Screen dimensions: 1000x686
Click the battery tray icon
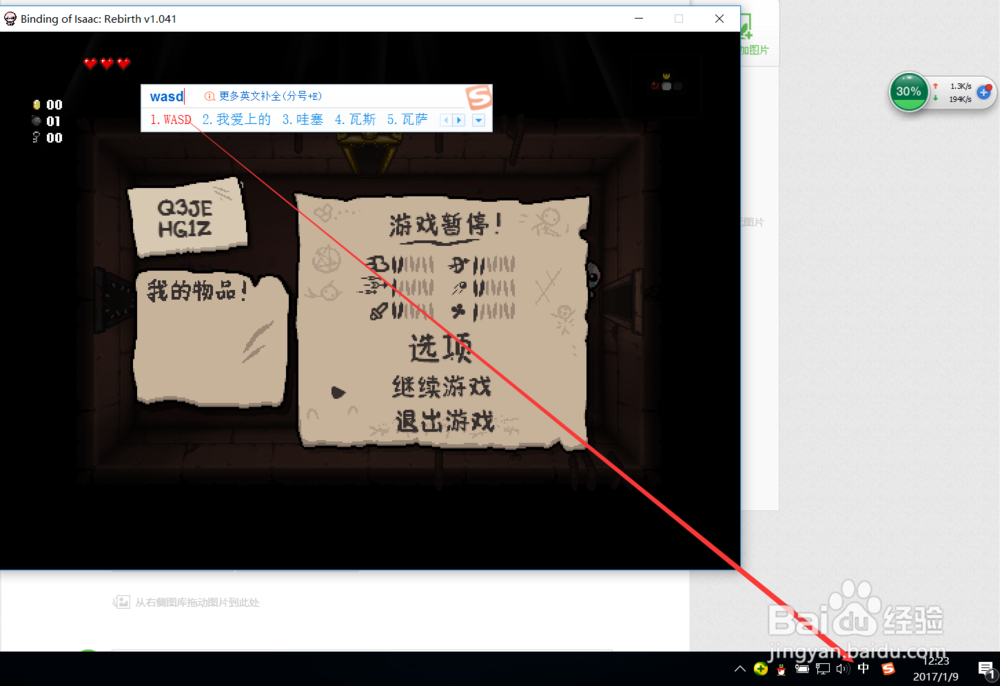802,669
